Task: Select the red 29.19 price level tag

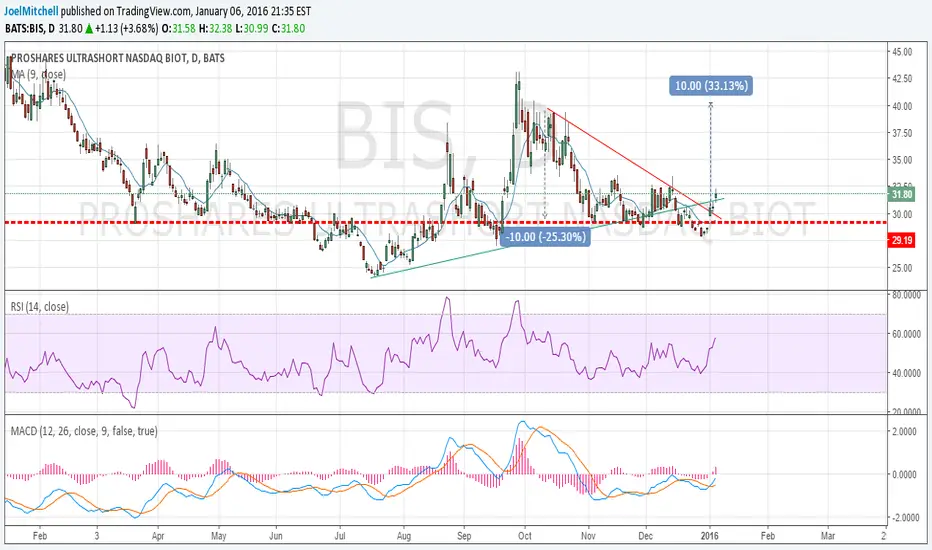Action: pyautogui.click(x=901, y=240)
